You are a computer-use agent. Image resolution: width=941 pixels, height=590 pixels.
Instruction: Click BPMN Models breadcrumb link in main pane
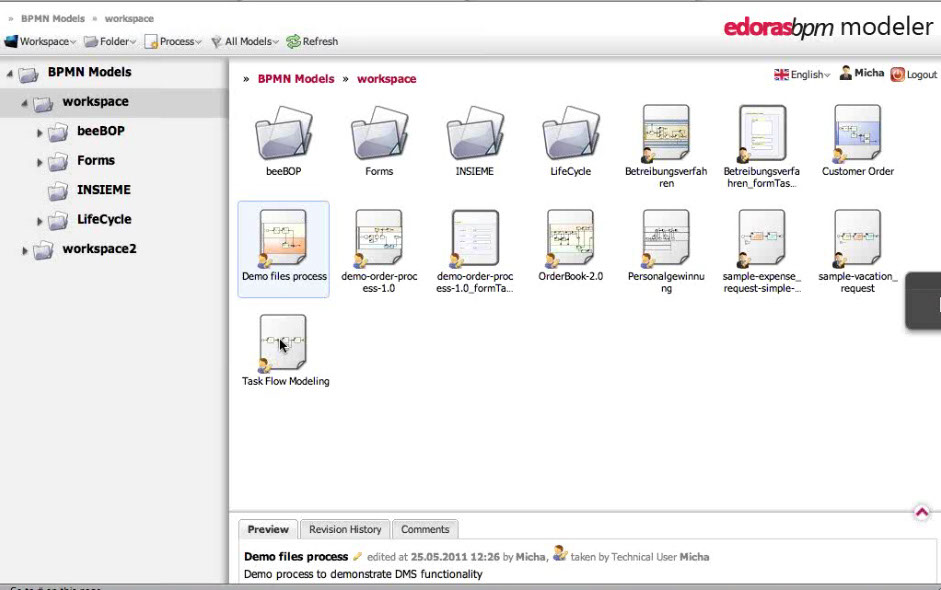coord(296,79)
